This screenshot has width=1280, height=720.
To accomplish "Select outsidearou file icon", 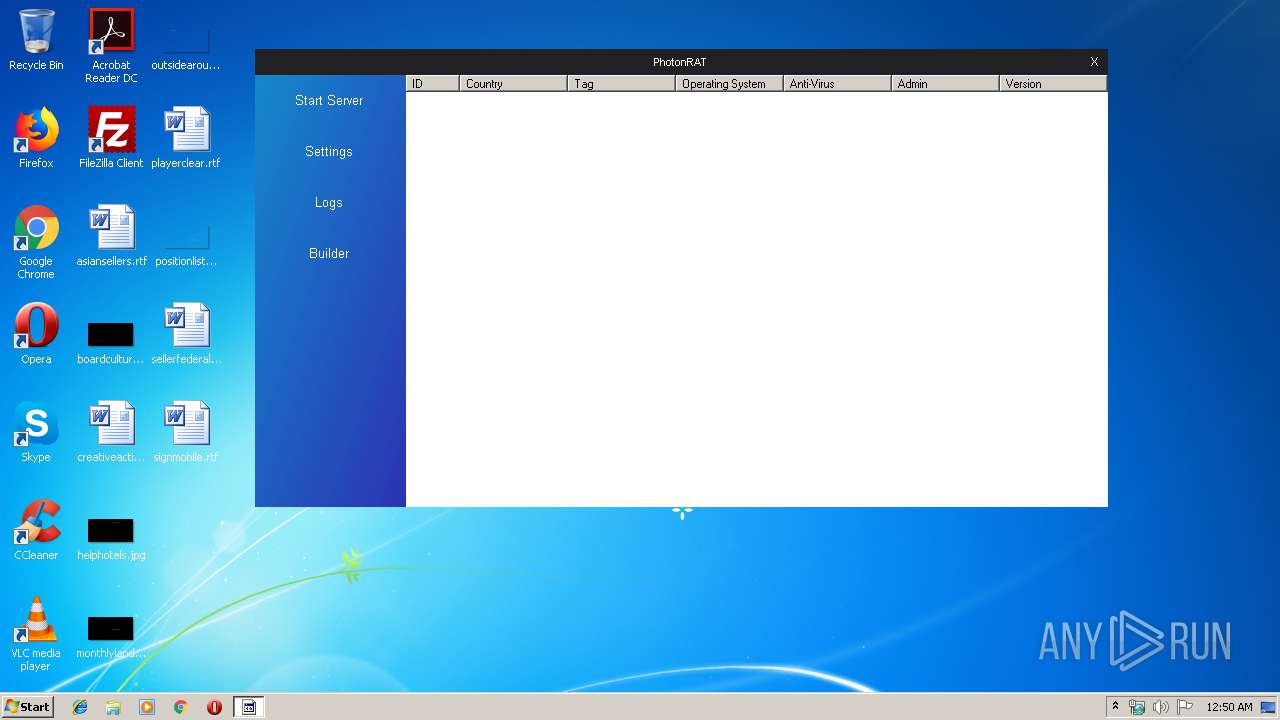I will click(186, 48).
